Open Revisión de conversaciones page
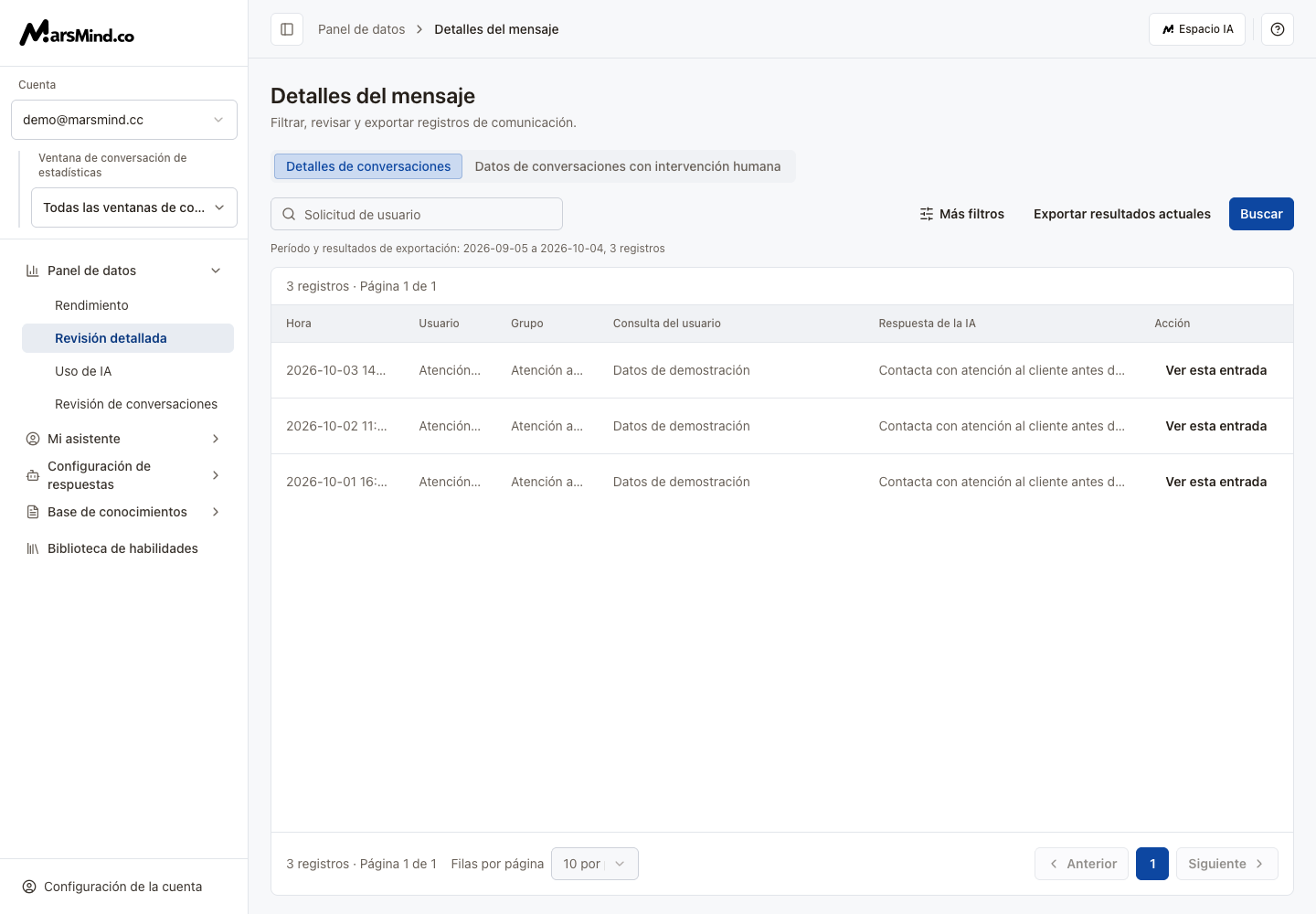The image size is (1316, 914). coord(128,404)
